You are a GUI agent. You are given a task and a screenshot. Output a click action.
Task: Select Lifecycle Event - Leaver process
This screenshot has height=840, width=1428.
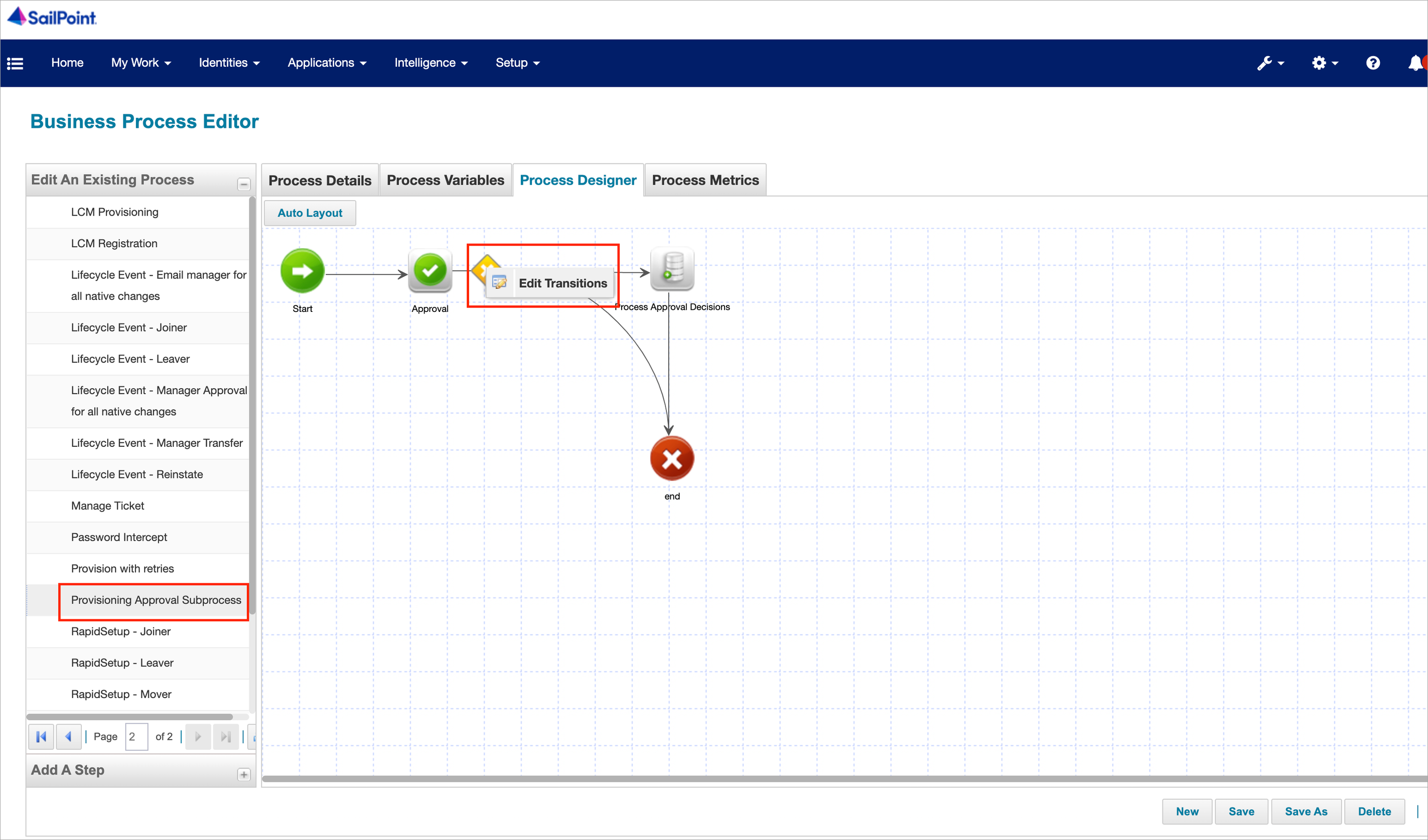137,359
